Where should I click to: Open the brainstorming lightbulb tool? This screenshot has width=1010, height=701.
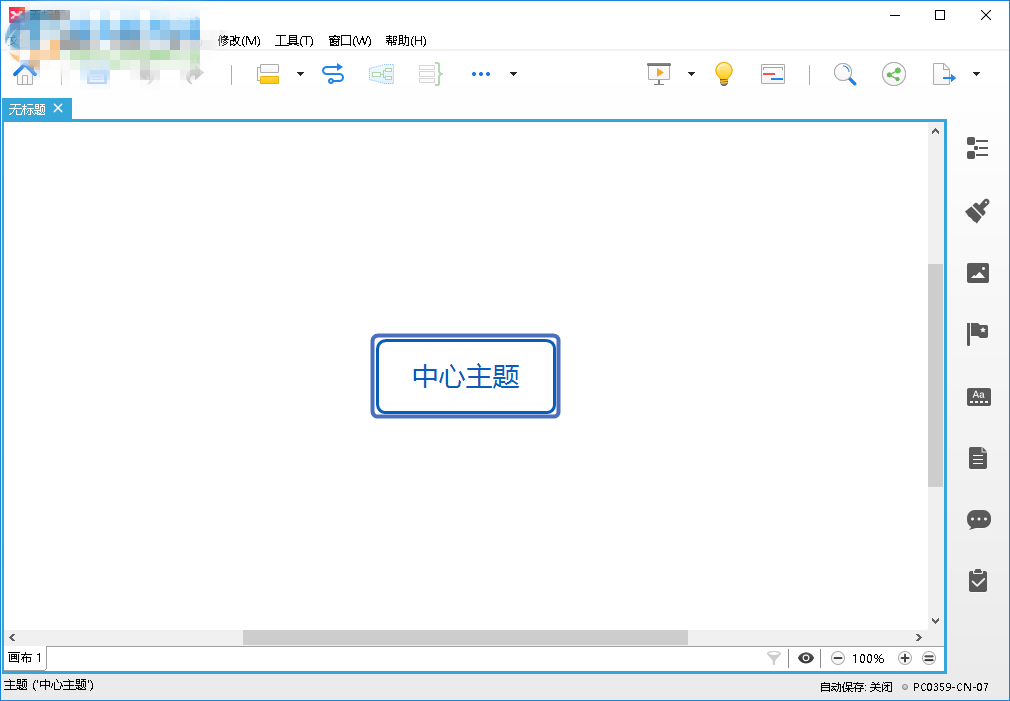723,73
